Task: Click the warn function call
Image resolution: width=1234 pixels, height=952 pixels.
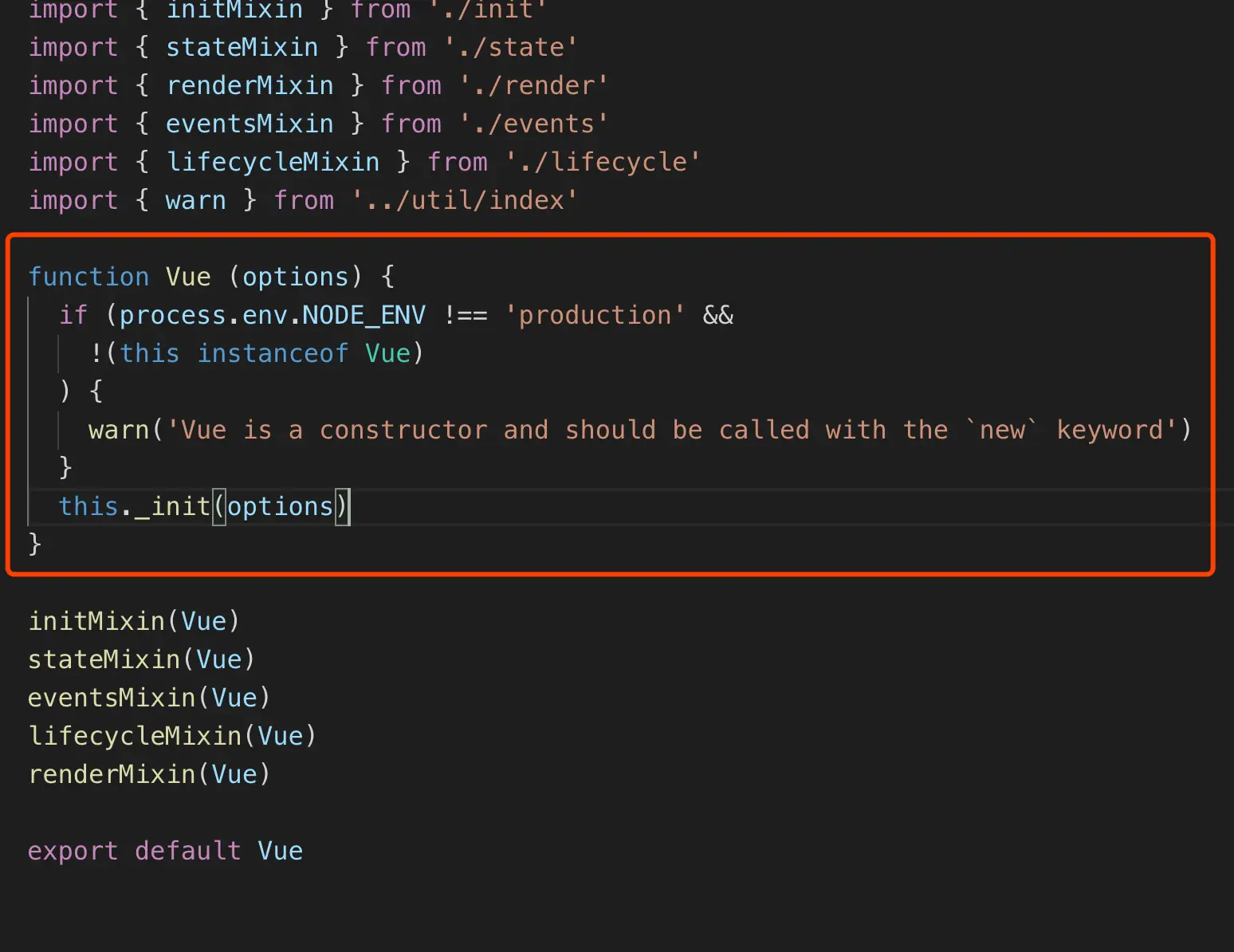Action: point(119,430)
